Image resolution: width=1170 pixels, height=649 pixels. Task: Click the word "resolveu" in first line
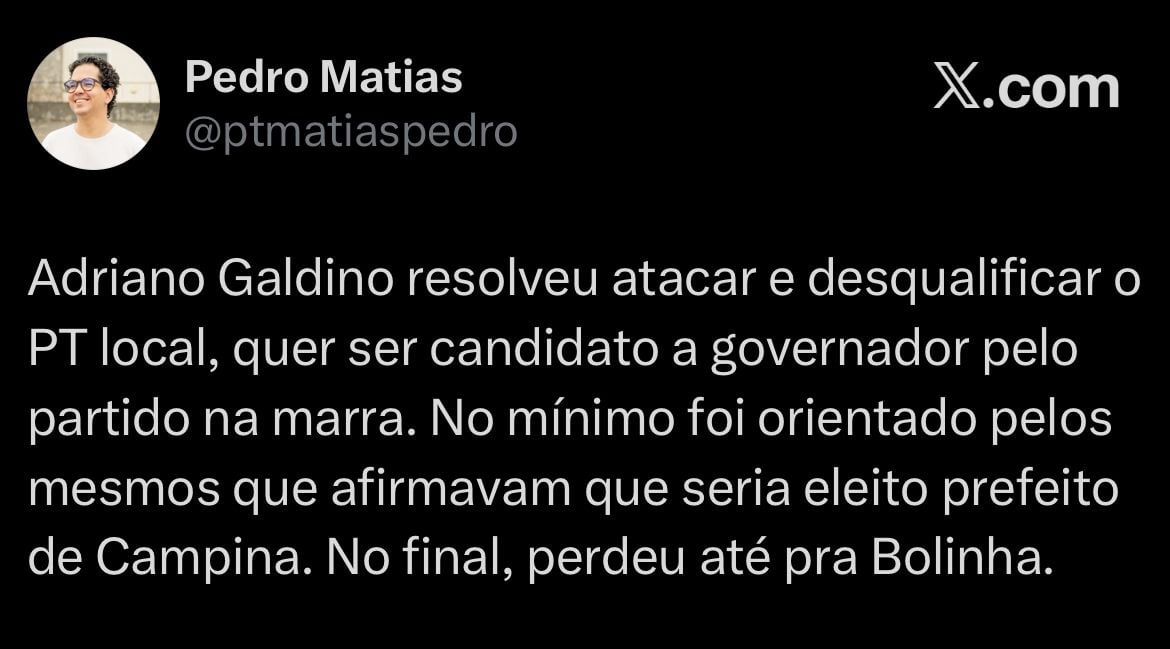[503, 280]
